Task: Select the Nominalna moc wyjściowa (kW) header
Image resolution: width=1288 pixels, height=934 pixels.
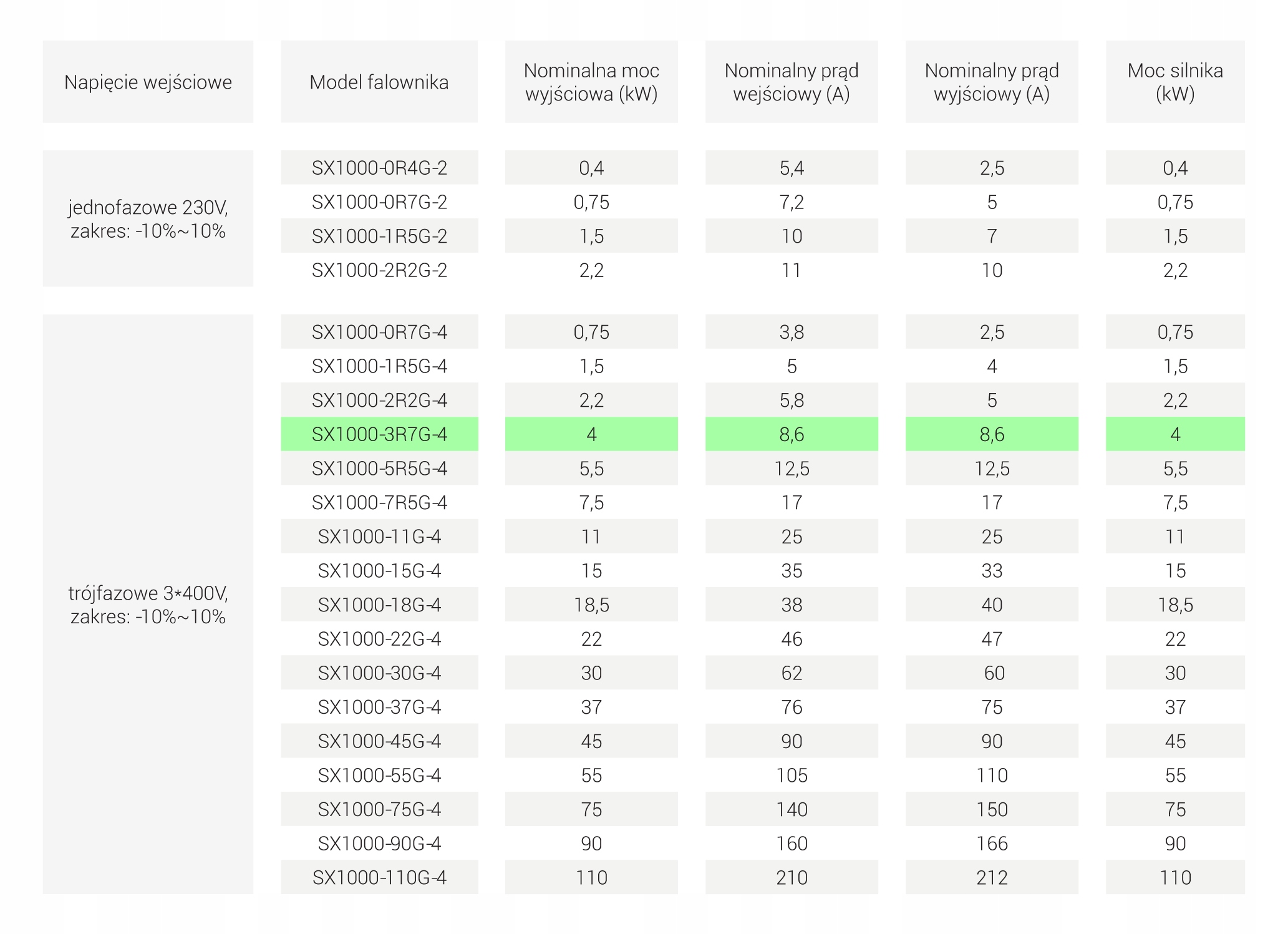Action: click(591, 82)
